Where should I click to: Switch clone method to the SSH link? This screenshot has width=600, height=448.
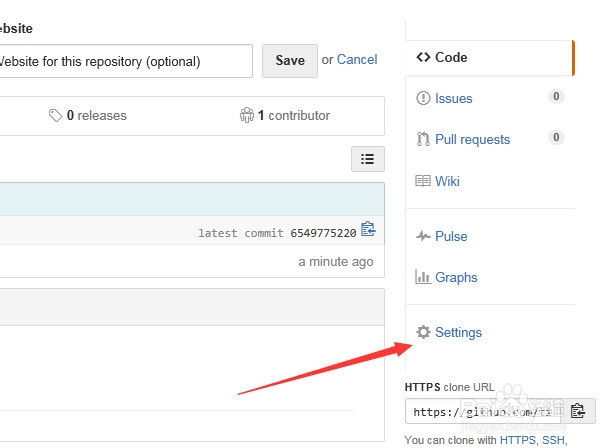click(553, 440)
